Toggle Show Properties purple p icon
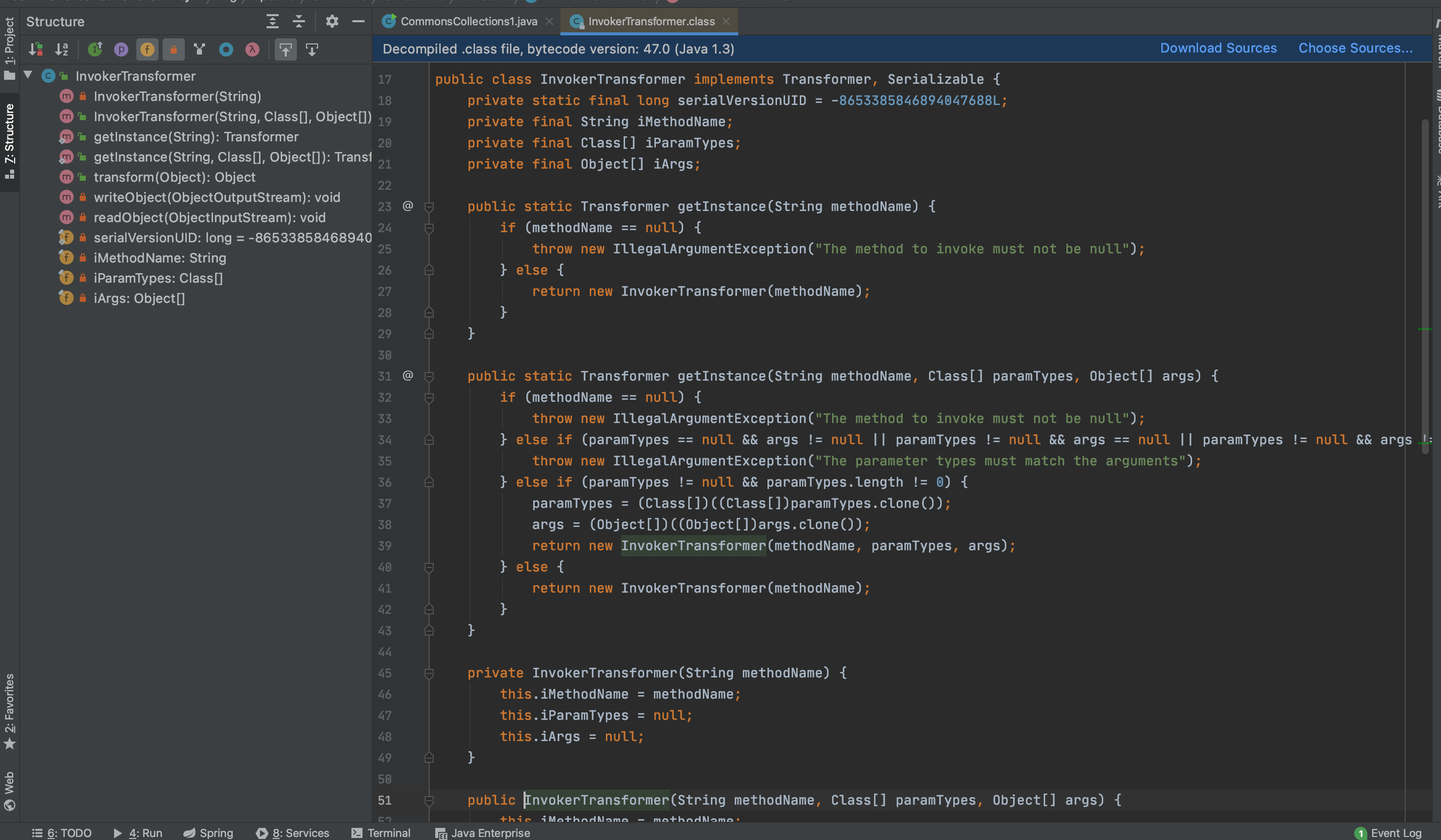This screenshot has width=1441, height=840. tap(121, 50)
